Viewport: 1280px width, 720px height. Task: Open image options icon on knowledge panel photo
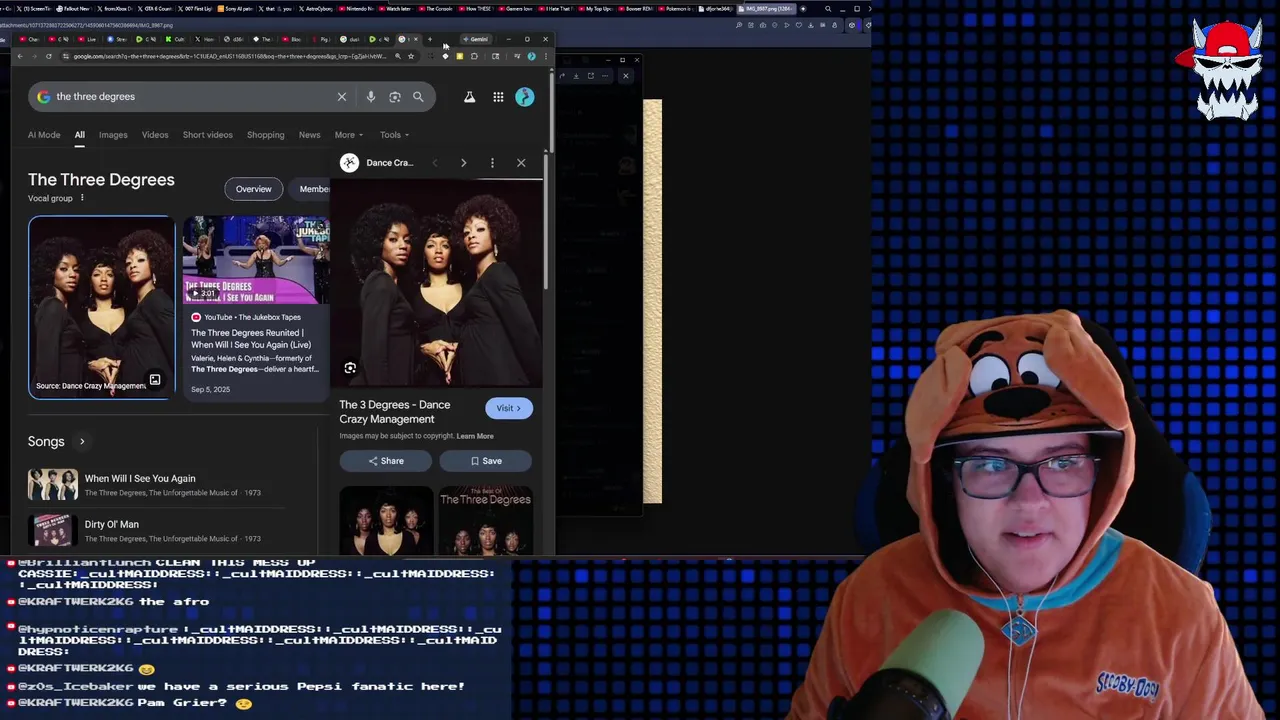tap(155, 380)
